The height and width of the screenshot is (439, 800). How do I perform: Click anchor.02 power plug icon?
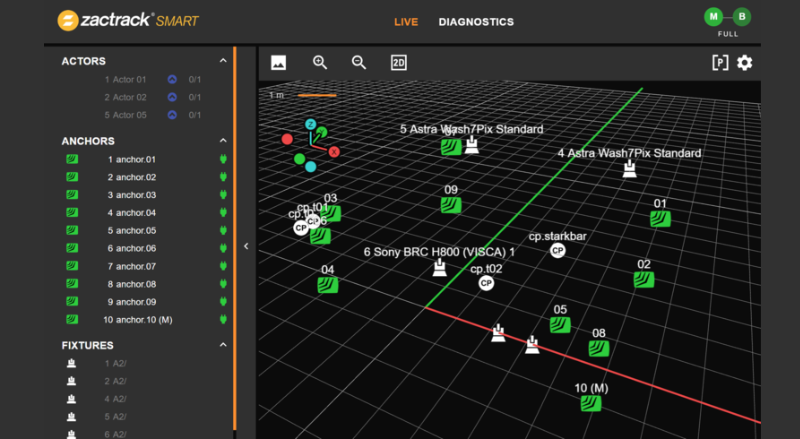[x=223, y=177]
